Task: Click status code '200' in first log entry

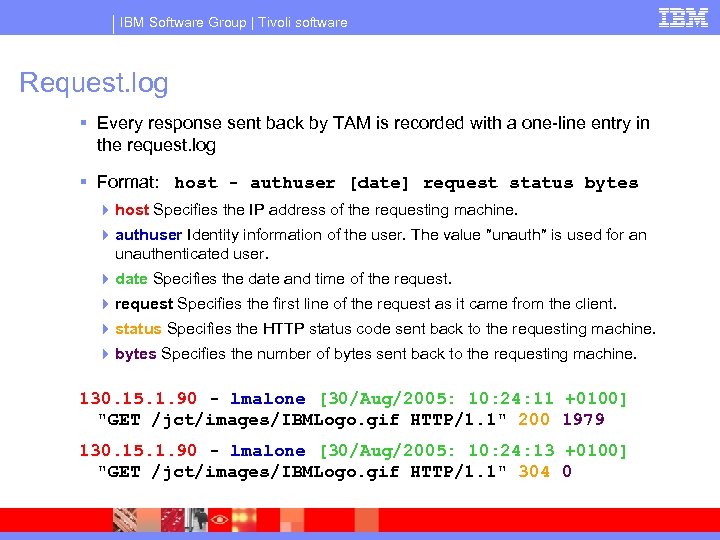Action: point(534,419)
